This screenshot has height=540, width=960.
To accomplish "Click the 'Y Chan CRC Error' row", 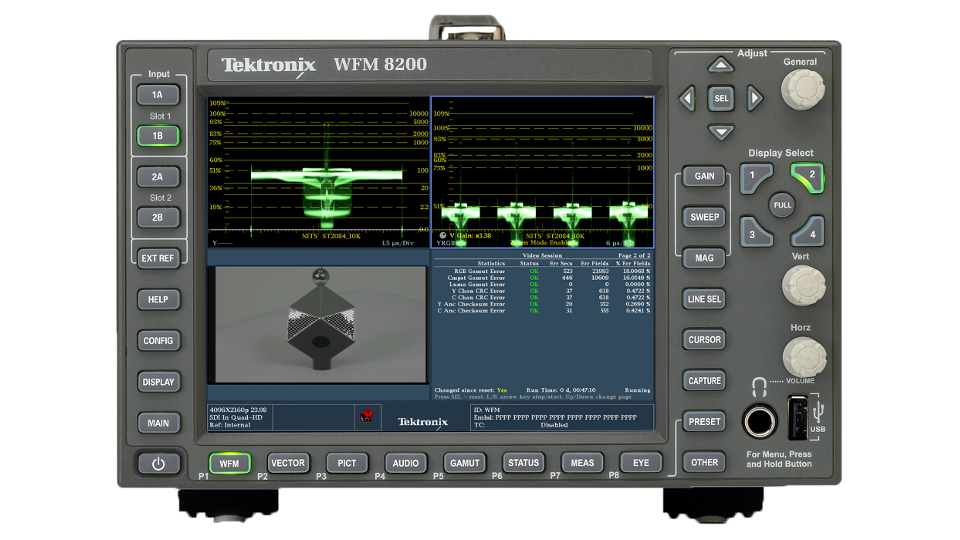I will coord(542,291).
